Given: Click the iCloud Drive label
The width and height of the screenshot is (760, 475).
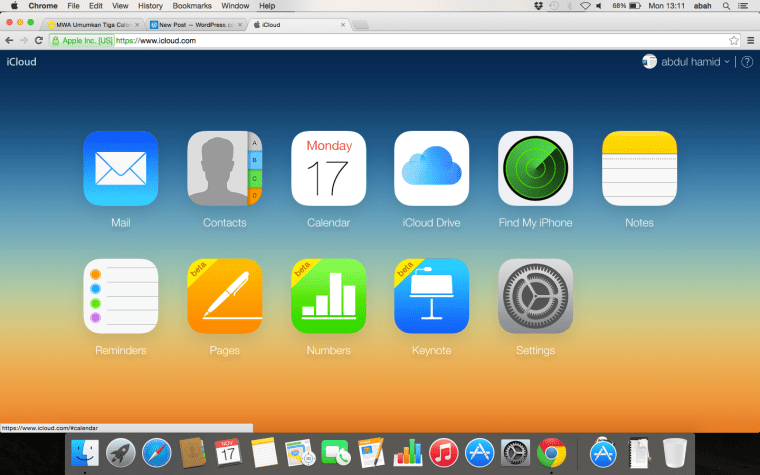Looking at the screenshot, I should pyautogui.click(x=431, y=222).
